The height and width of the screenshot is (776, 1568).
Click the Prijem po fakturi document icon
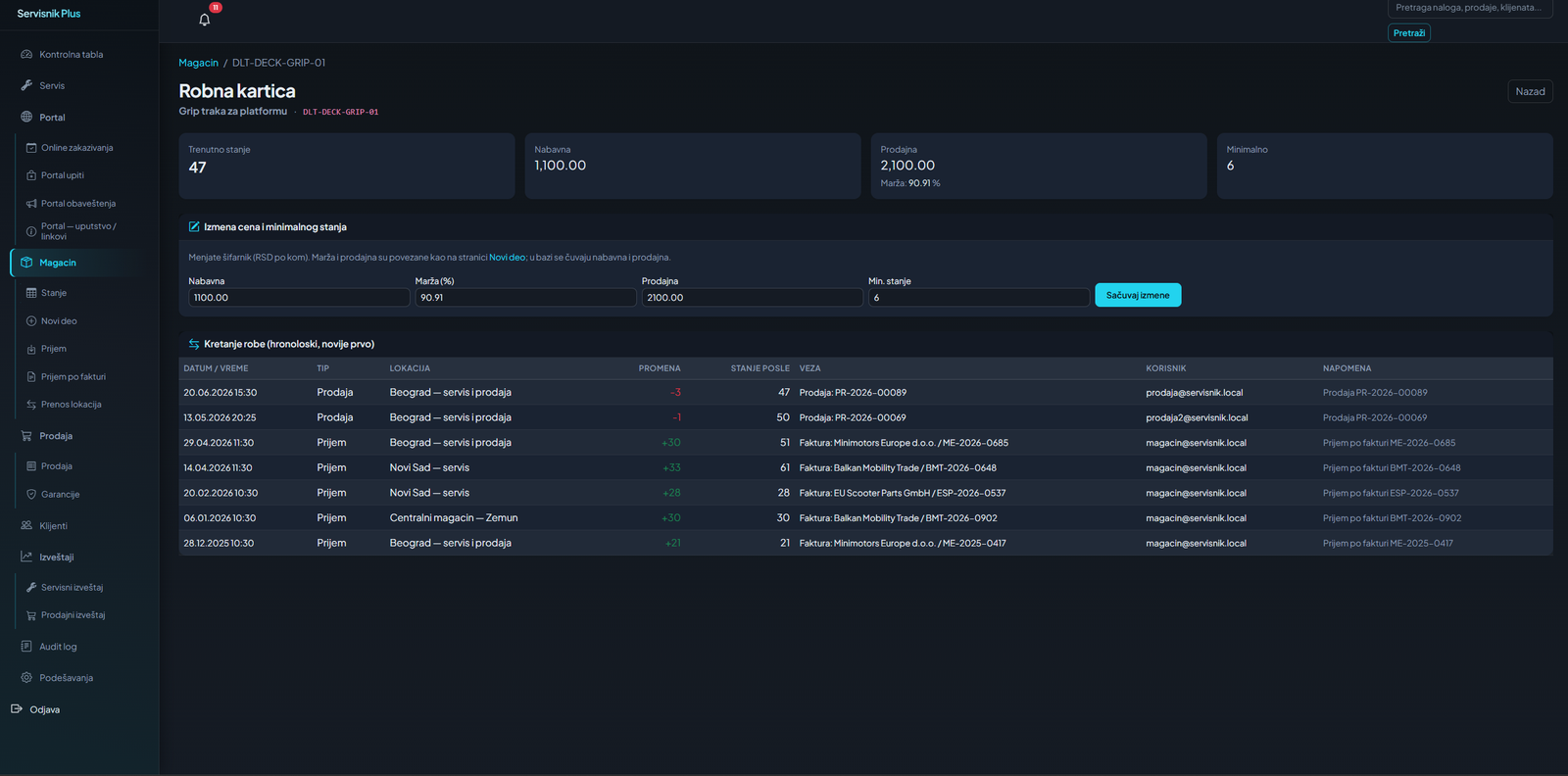coord(31,377)
